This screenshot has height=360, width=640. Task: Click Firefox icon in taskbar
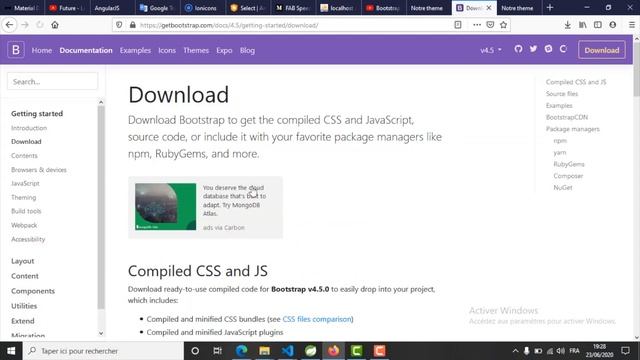tap(333, 351)
